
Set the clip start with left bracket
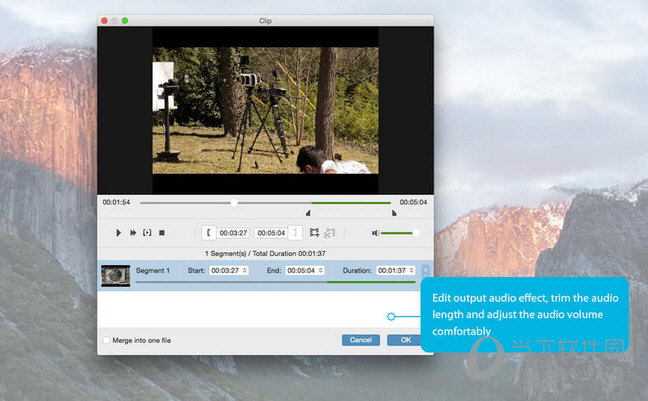click(209, 233)
